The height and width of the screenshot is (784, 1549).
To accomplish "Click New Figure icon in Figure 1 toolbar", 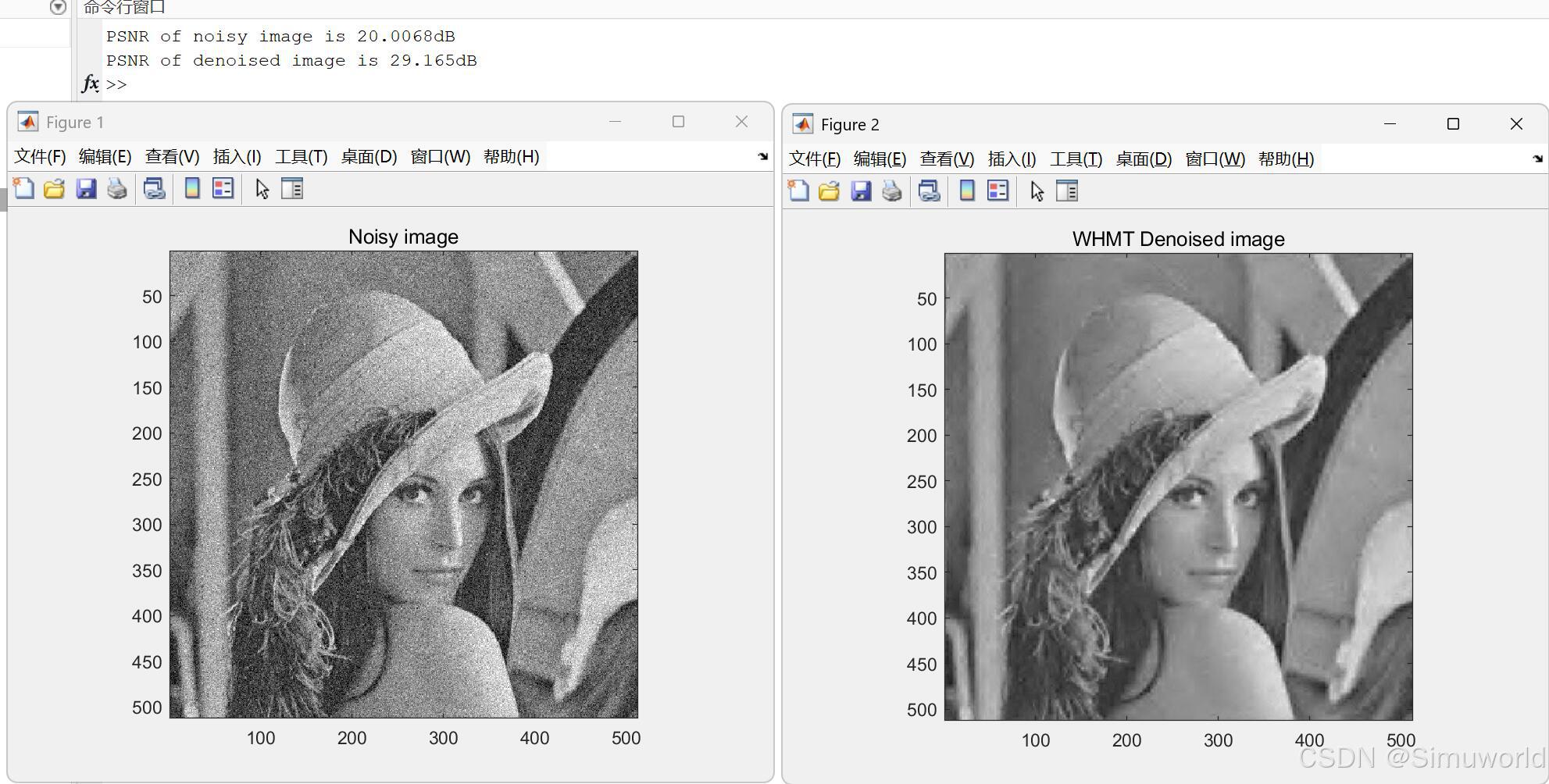I will pyautogui.click(x=23, y=188).
